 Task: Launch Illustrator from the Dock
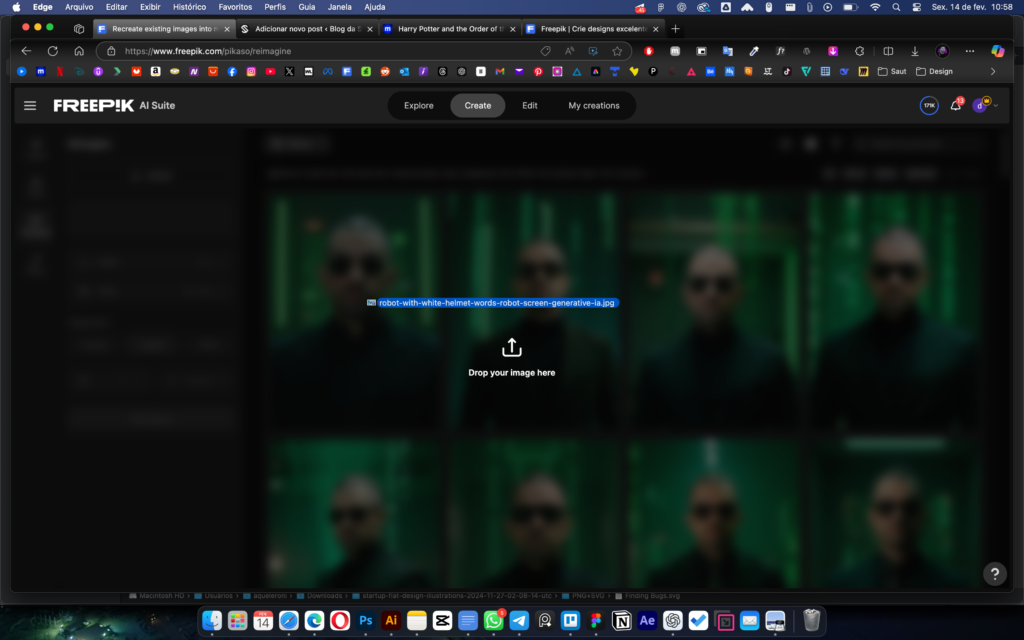(391, 620)
